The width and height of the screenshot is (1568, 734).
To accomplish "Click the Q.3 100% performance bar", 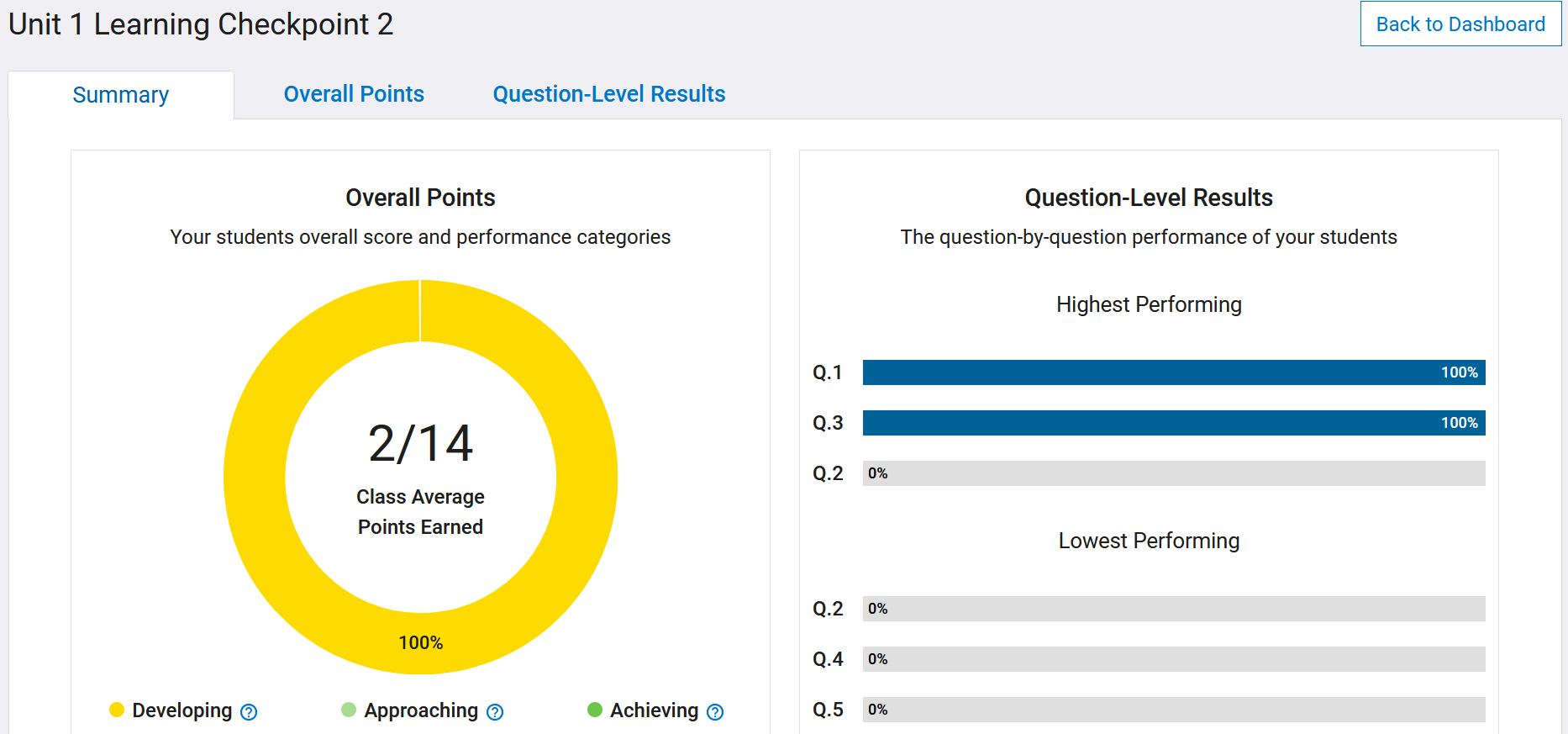I will click(1173, 423).
